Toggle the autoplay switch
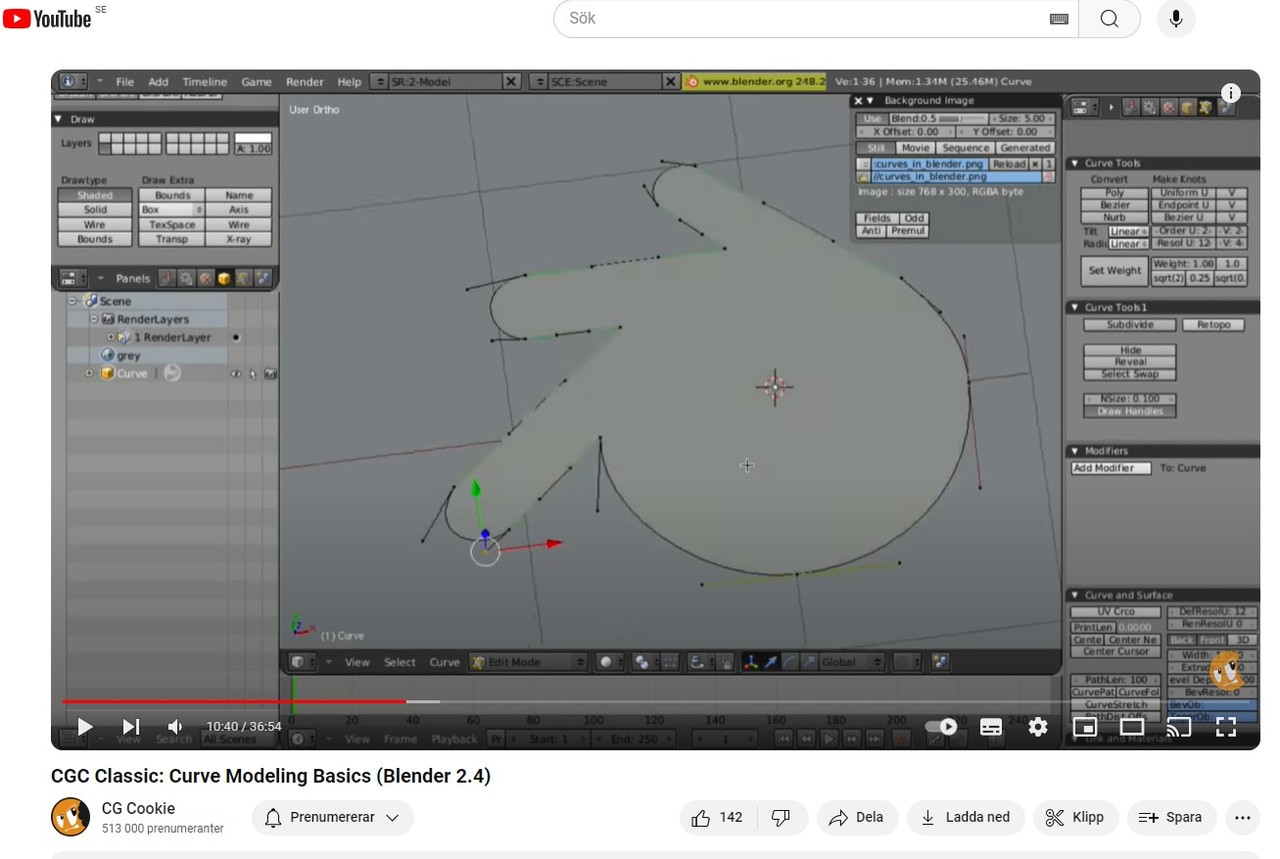Screen dimensions: 1280x859 pos(941,727)
